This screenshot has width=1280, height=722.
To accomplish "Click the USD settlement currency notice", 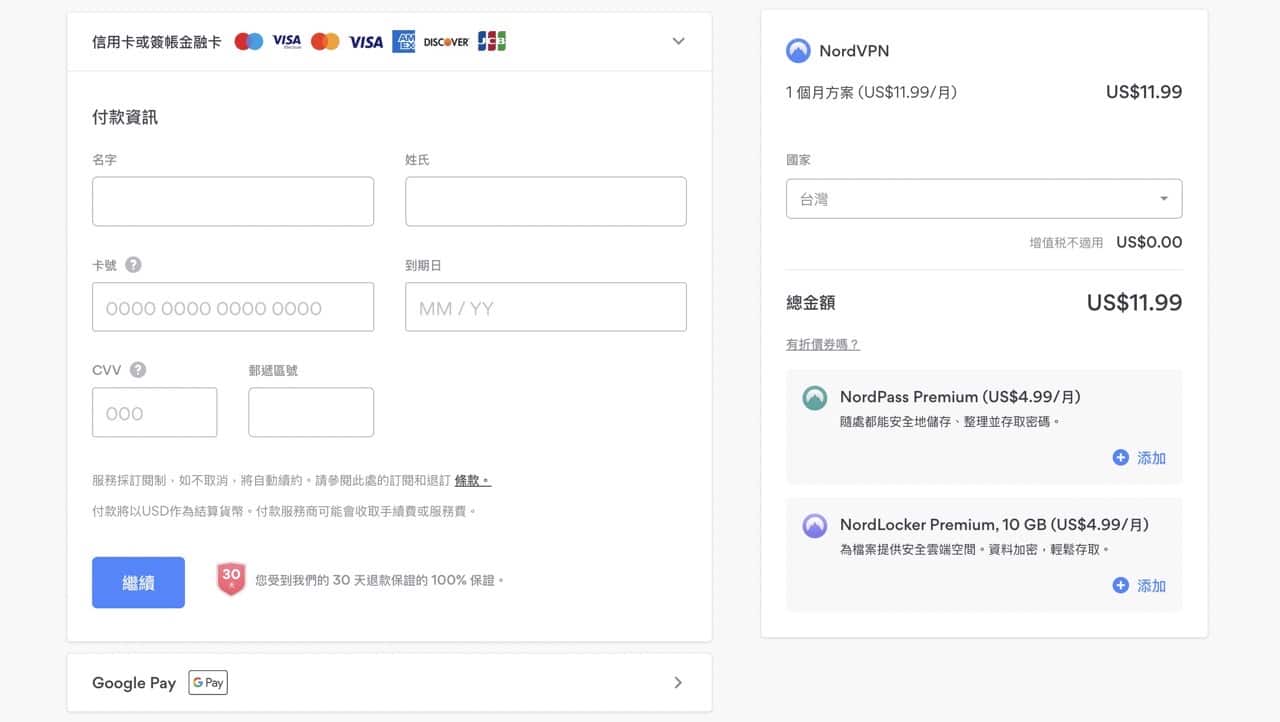I will click(x=285, y=511).
